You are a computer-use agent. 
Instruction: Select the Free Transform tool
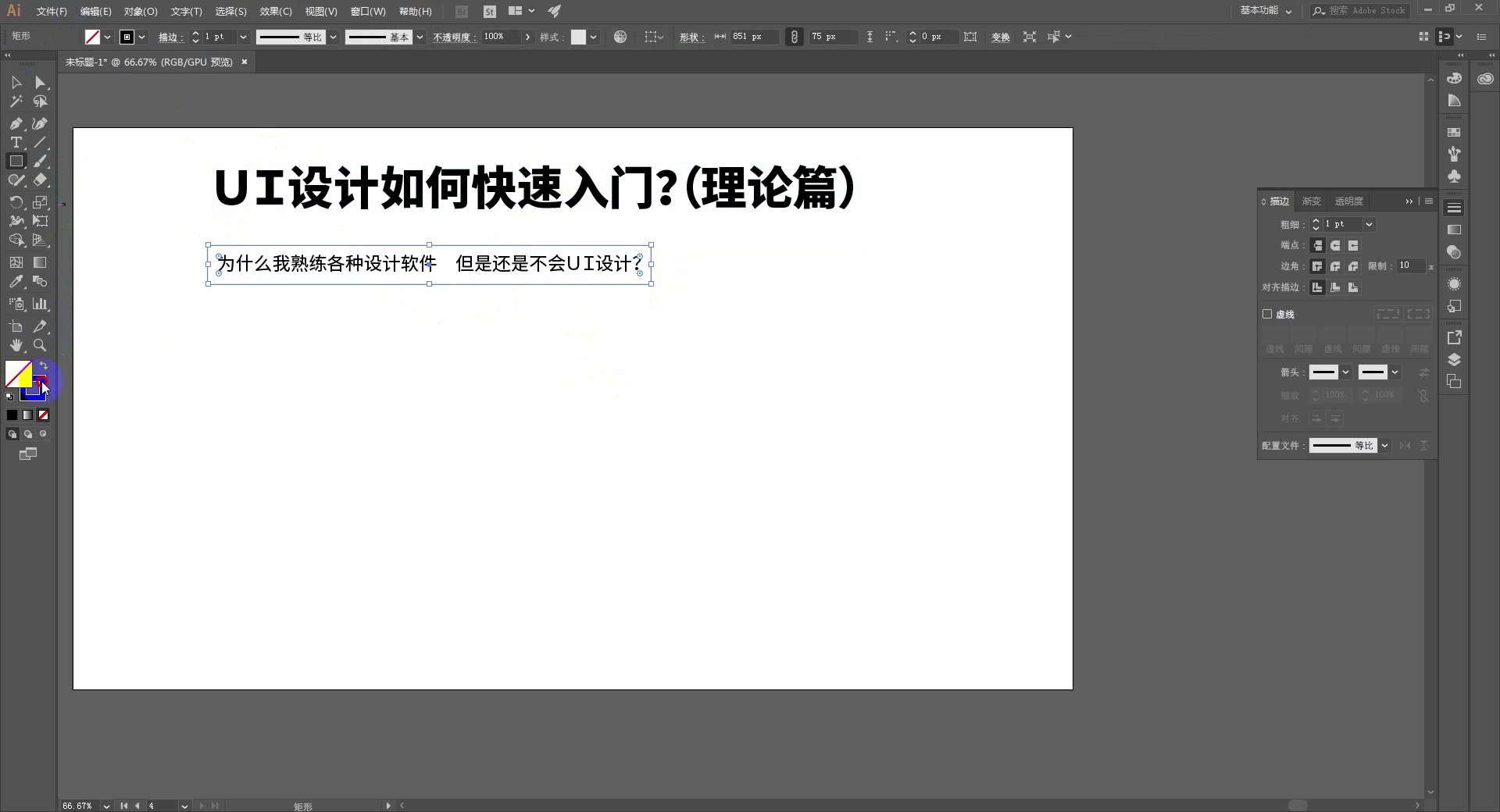(x=40, y=221)
